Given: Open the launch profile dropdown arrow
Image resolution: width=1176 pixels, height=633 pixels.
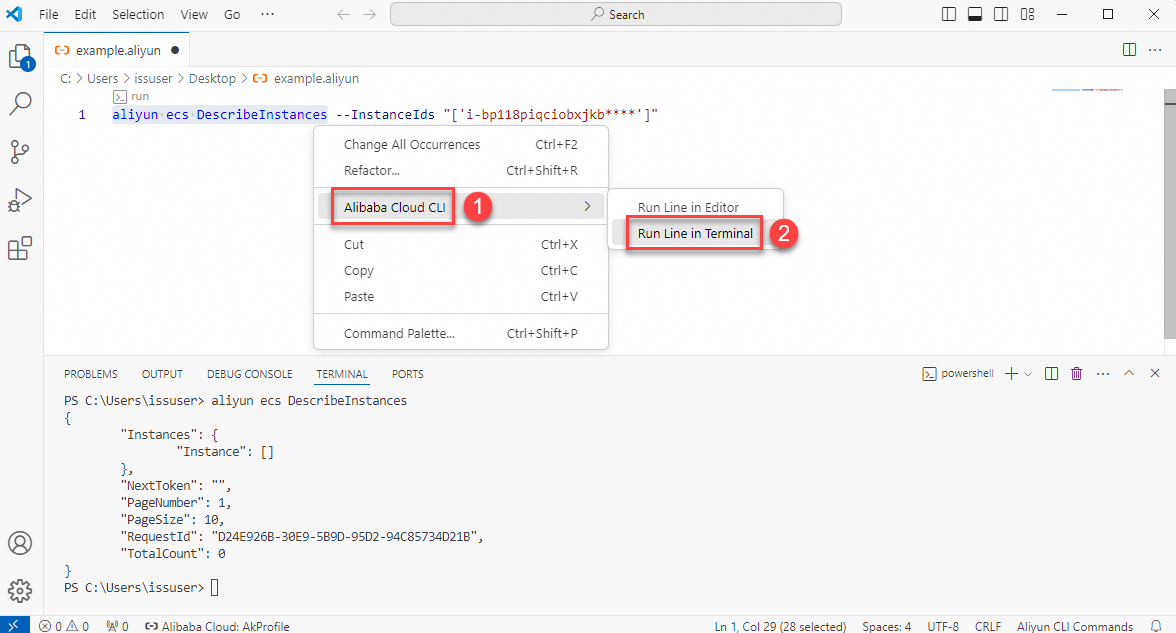Looking at the screenshot, I should pos(1028,374).
